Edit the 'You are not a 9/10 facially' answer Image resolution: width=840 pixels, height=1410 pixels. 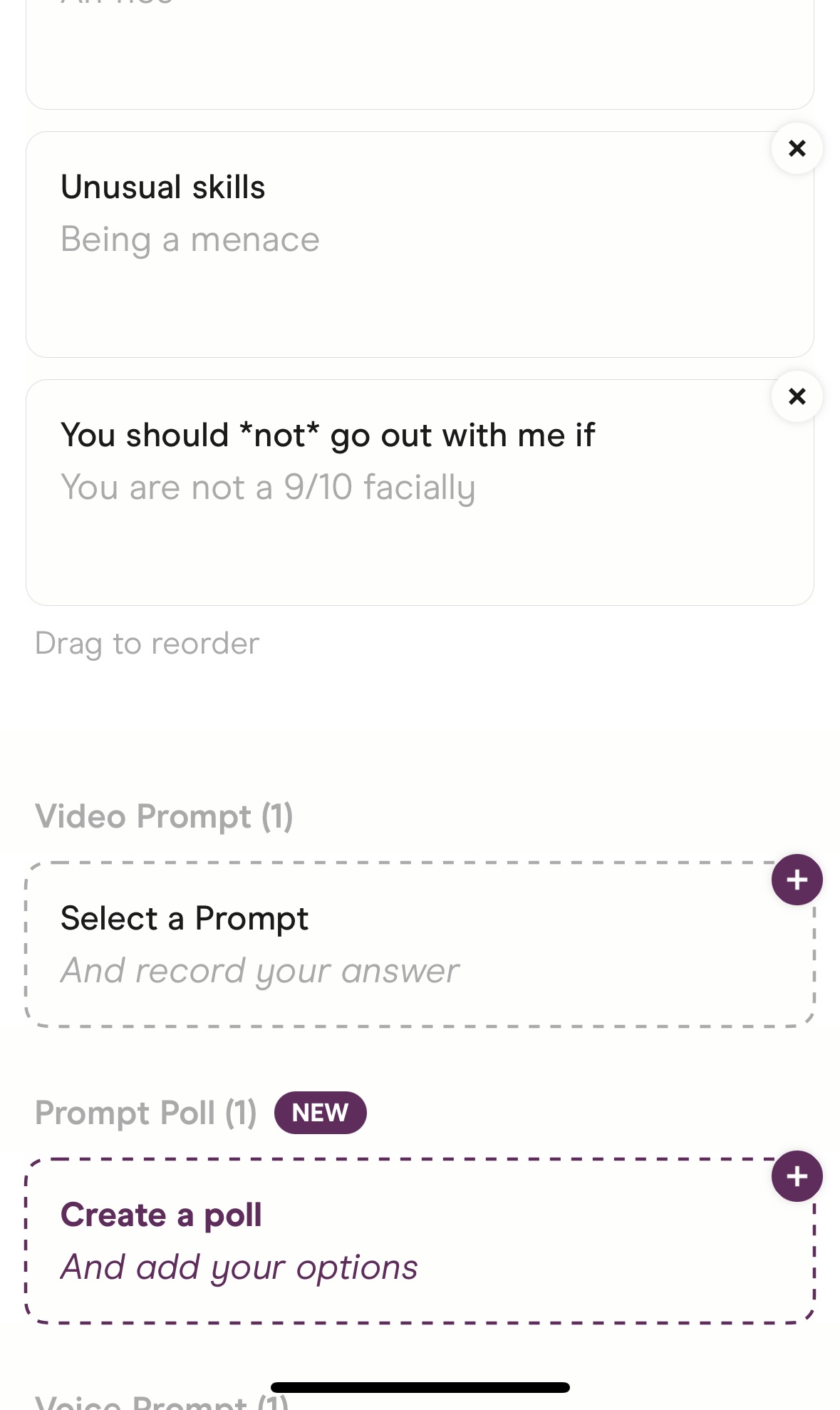point(268,488)
